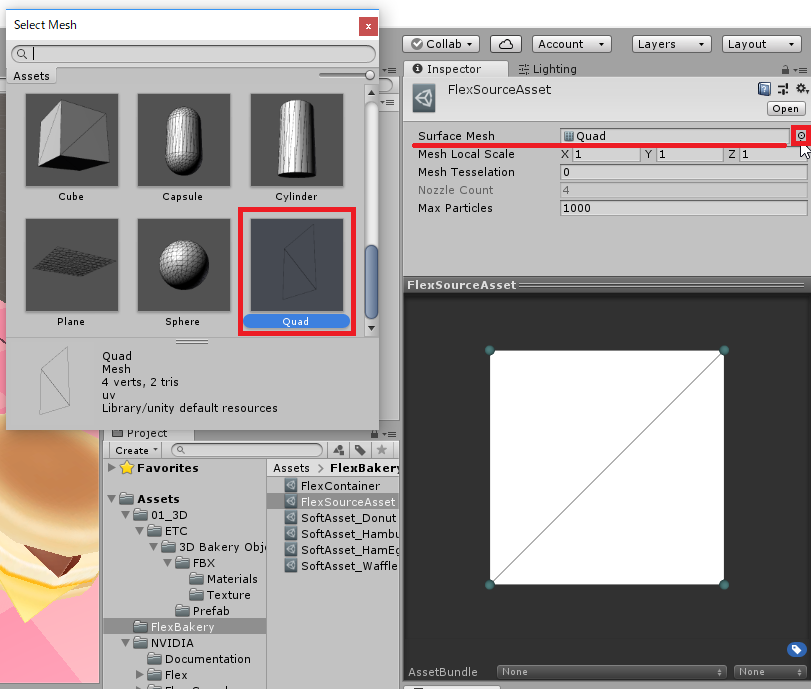Select the Sphere mesh thumbnail
Viewport: 811px width, 689px height.
[183, 264]
